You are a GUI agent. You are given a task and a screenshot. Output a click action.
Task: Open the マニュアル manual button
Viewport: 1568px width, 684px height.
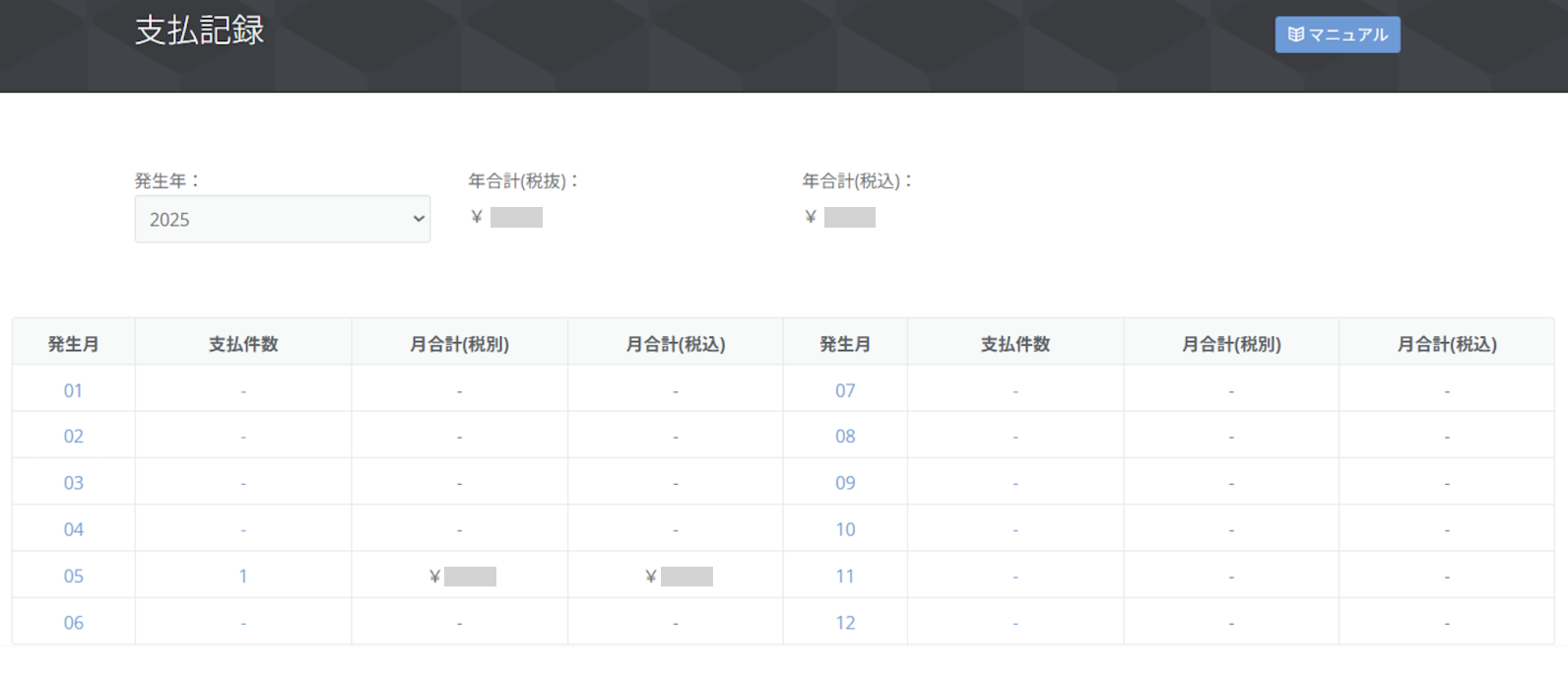1338,34
